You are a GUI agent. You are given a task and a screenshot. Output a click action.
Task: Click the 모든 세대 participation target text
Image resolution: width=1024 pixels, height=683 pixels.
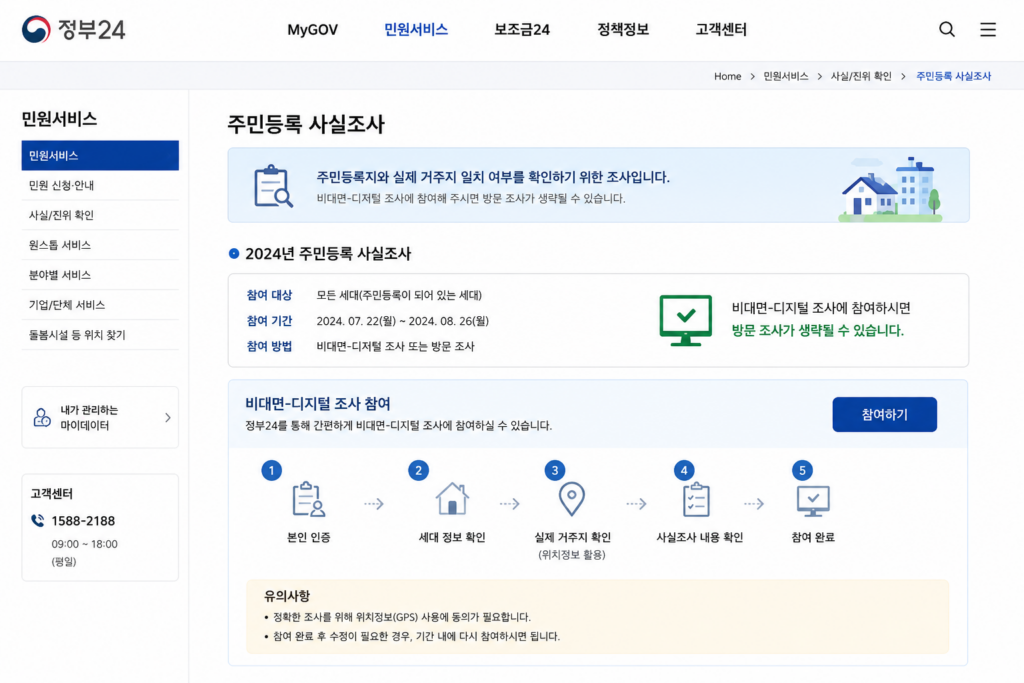click(399, 295)
